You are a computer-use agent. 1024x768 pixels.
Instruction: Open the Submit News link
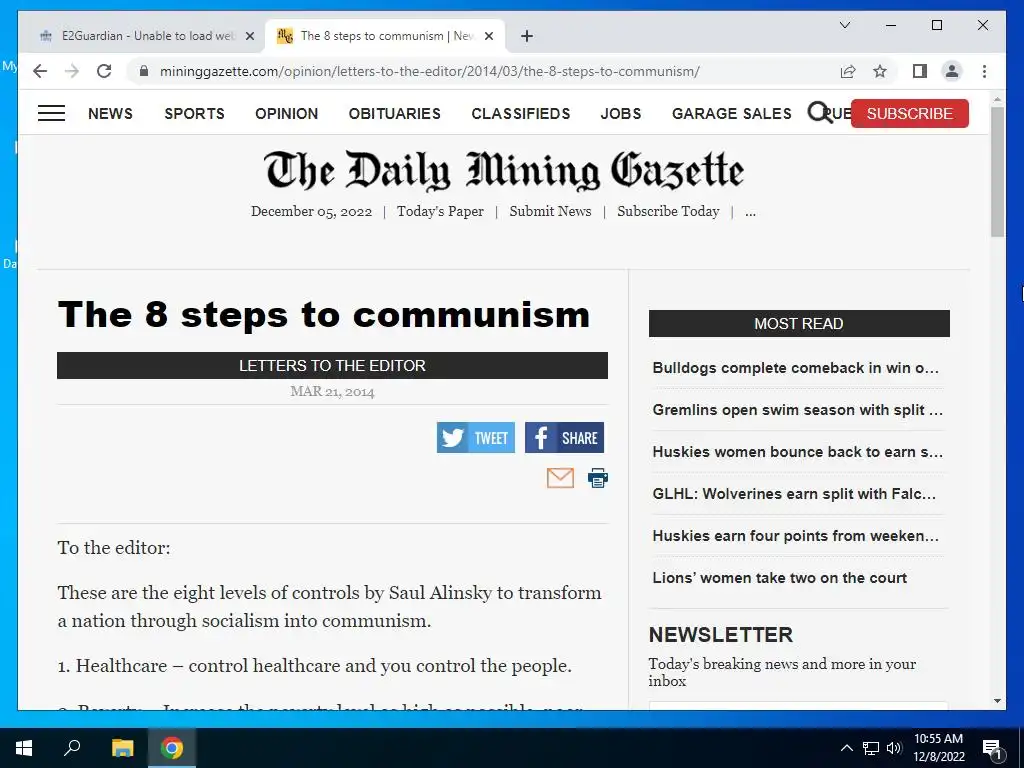551,212
